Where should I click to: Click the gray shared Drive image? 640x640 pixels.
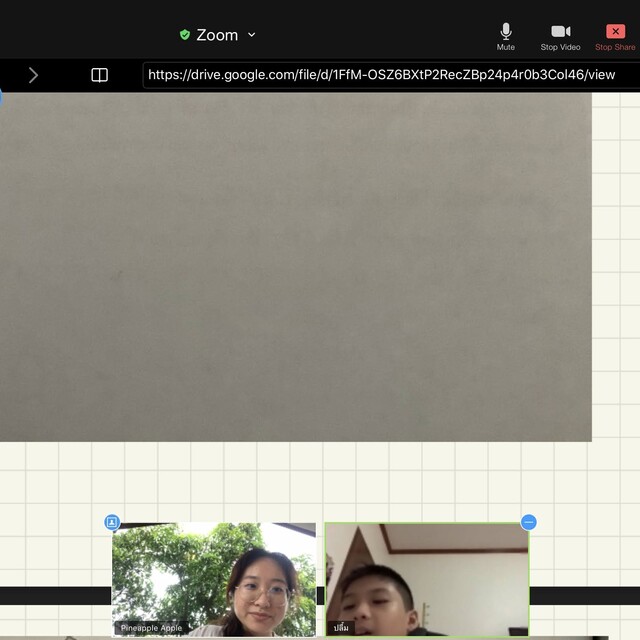pos(296,267)
